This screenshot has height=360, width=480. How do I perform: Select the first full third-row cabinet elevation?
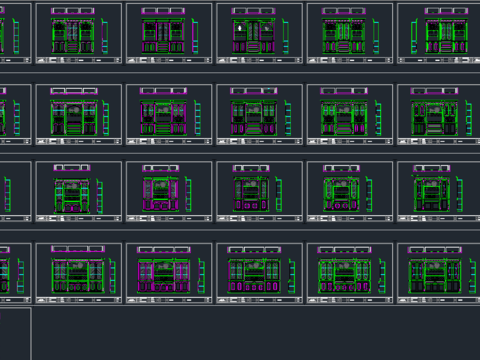pos(72,195)
